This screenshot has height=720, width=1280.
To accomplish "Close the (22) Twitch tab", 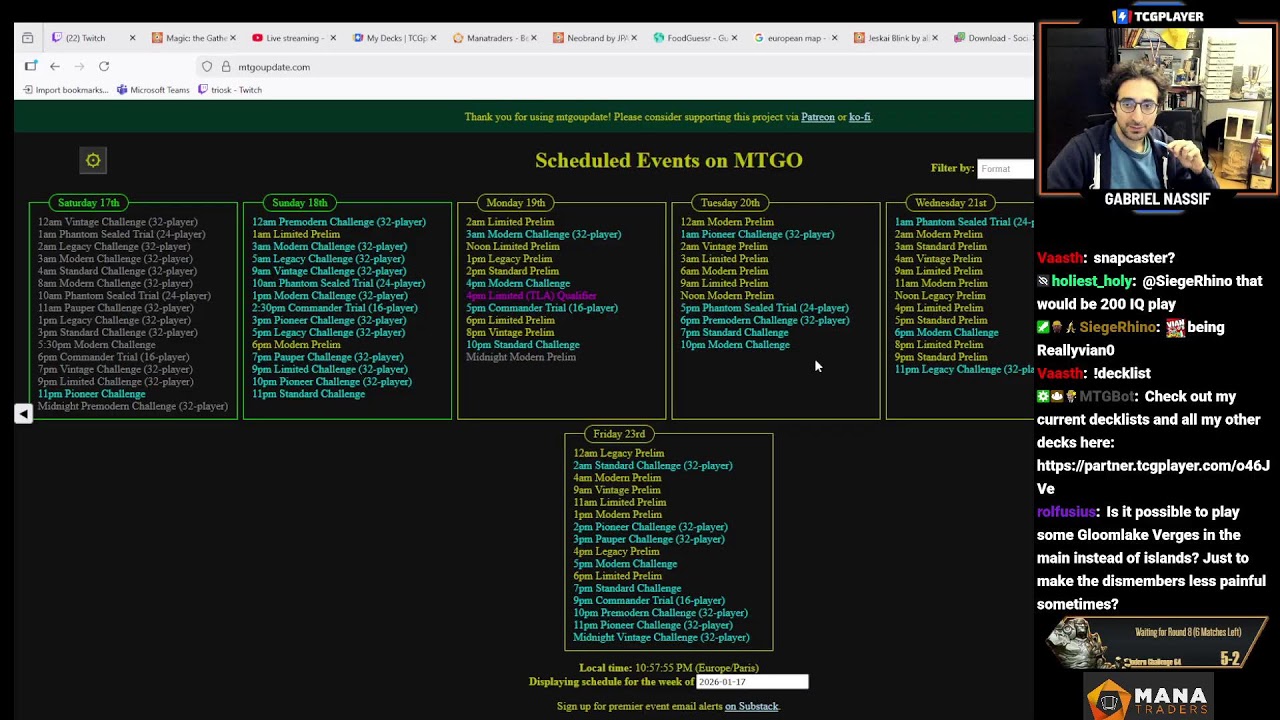I will (x=132, y=38).
